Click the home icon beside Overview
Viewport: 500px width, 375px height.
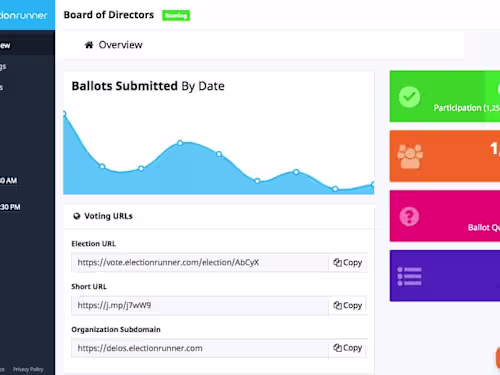coord(89,45)
